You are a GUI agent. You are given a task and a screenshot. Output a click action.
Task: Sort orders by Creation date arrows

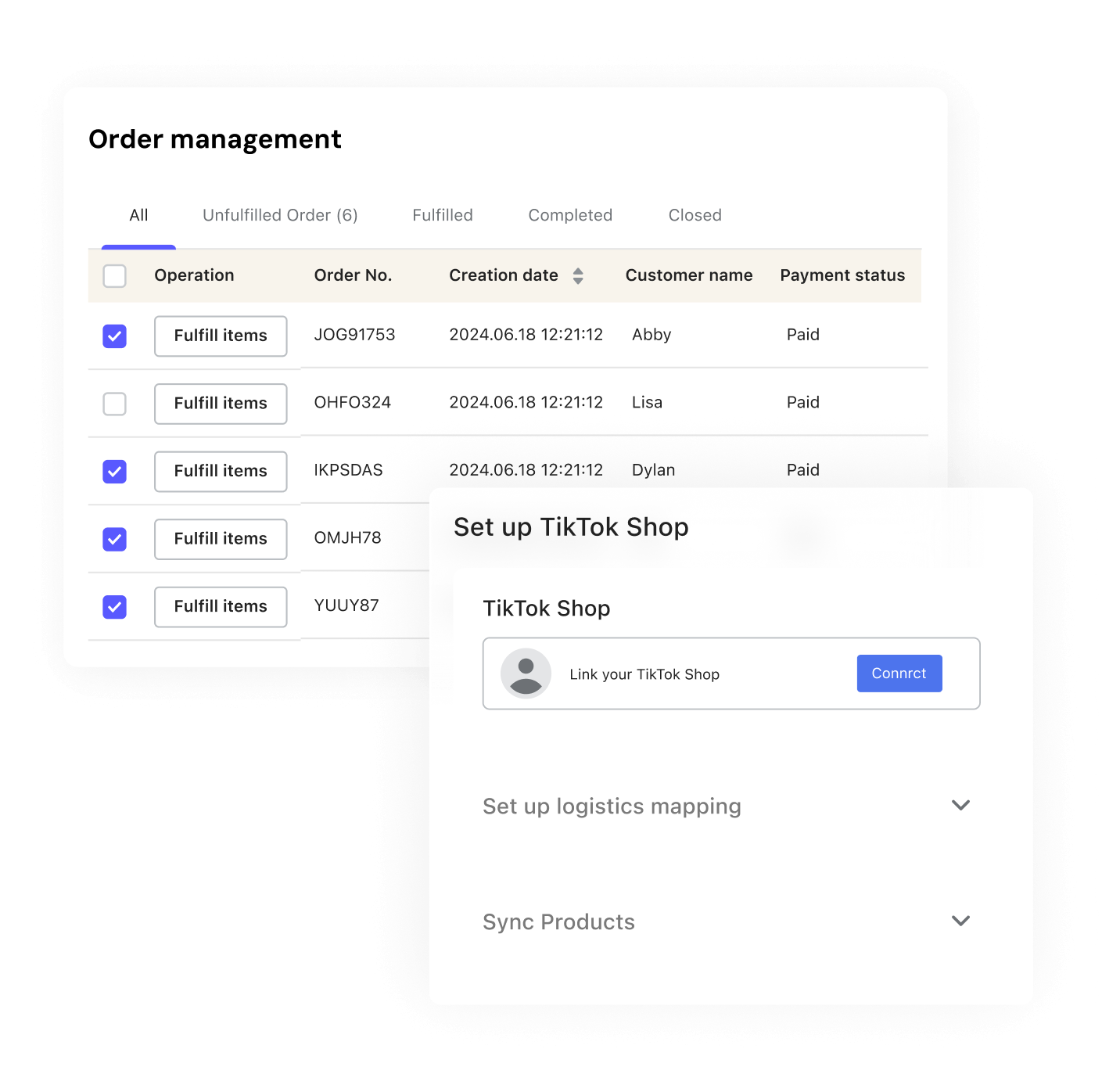coord(578,276)
